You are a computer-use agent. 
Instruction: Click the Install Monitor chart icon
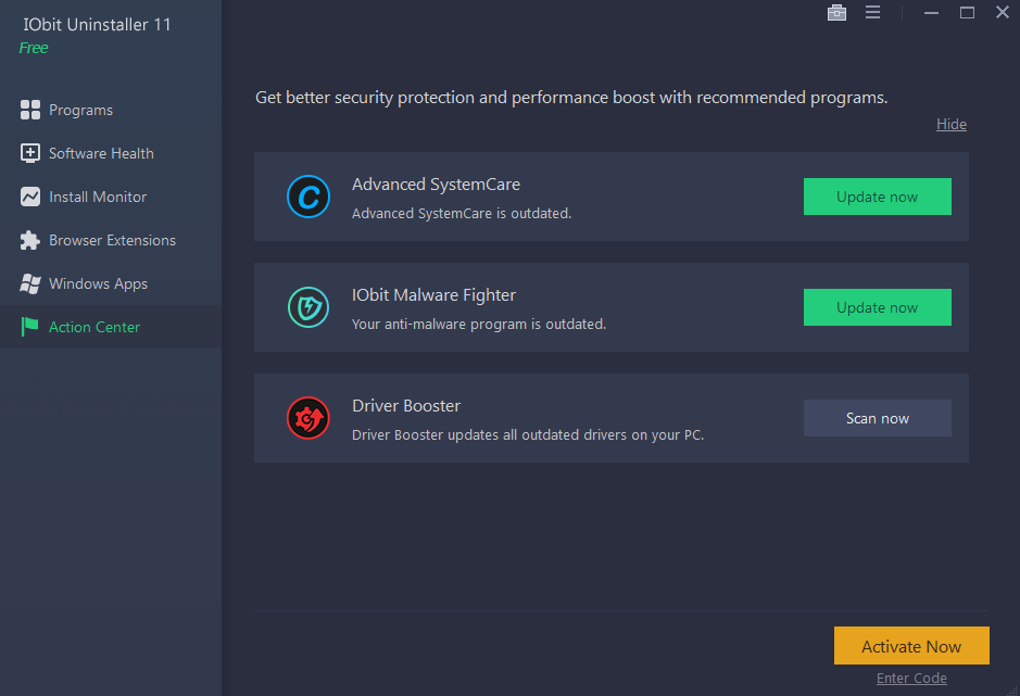[x=30, y=197]
